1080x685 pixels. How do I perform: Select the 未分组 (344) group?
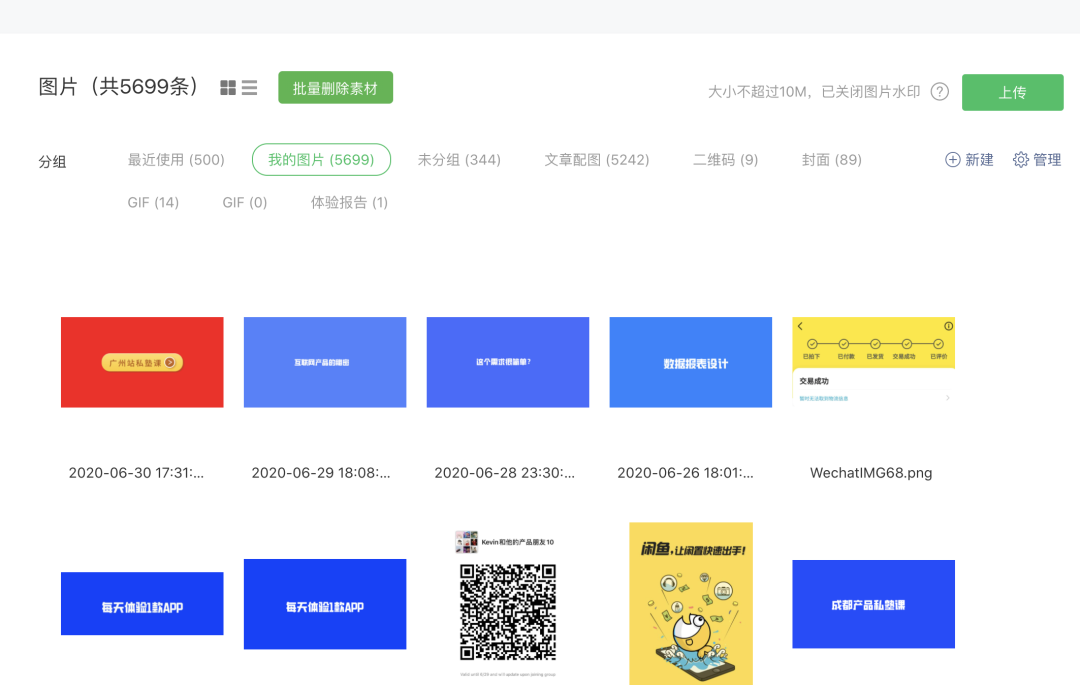pos(459,160)
